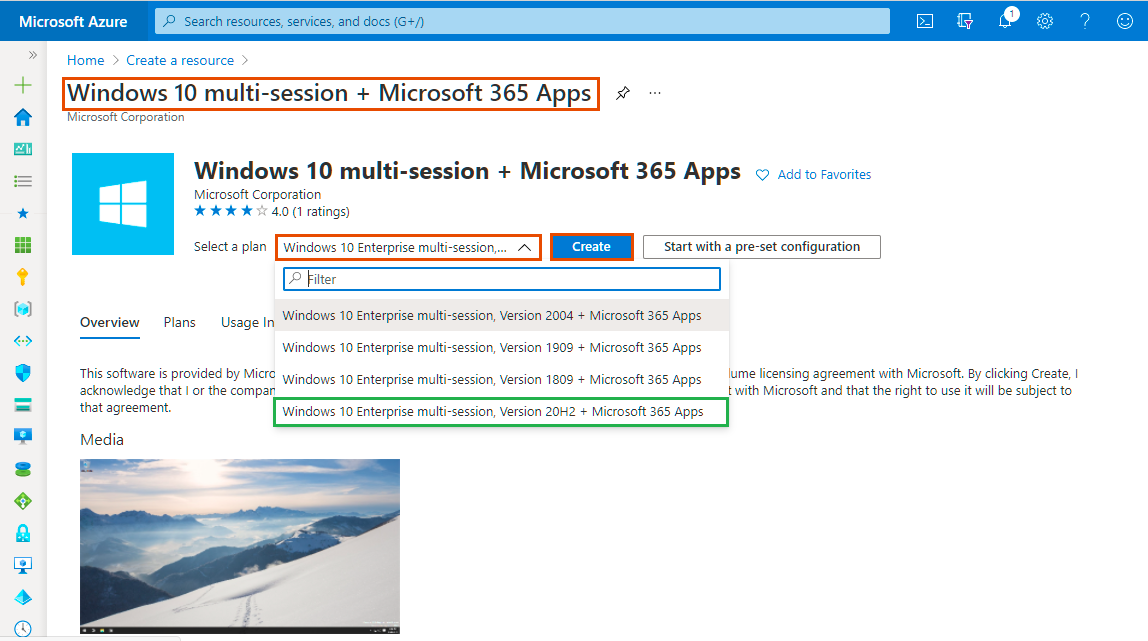Open the Virtual networks arrows icon

pos(23,341)
